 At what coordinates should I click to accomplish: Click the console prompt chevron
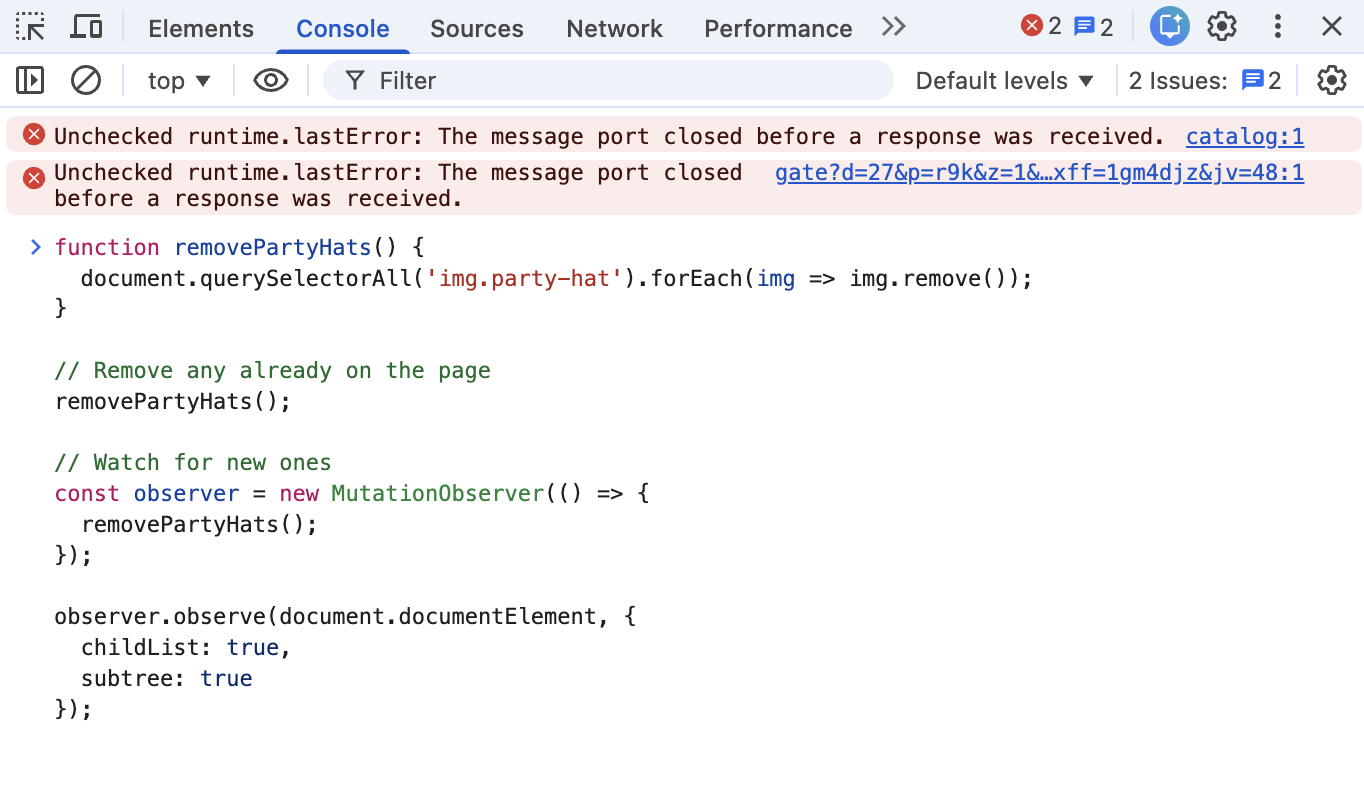[x=36, y=247]
